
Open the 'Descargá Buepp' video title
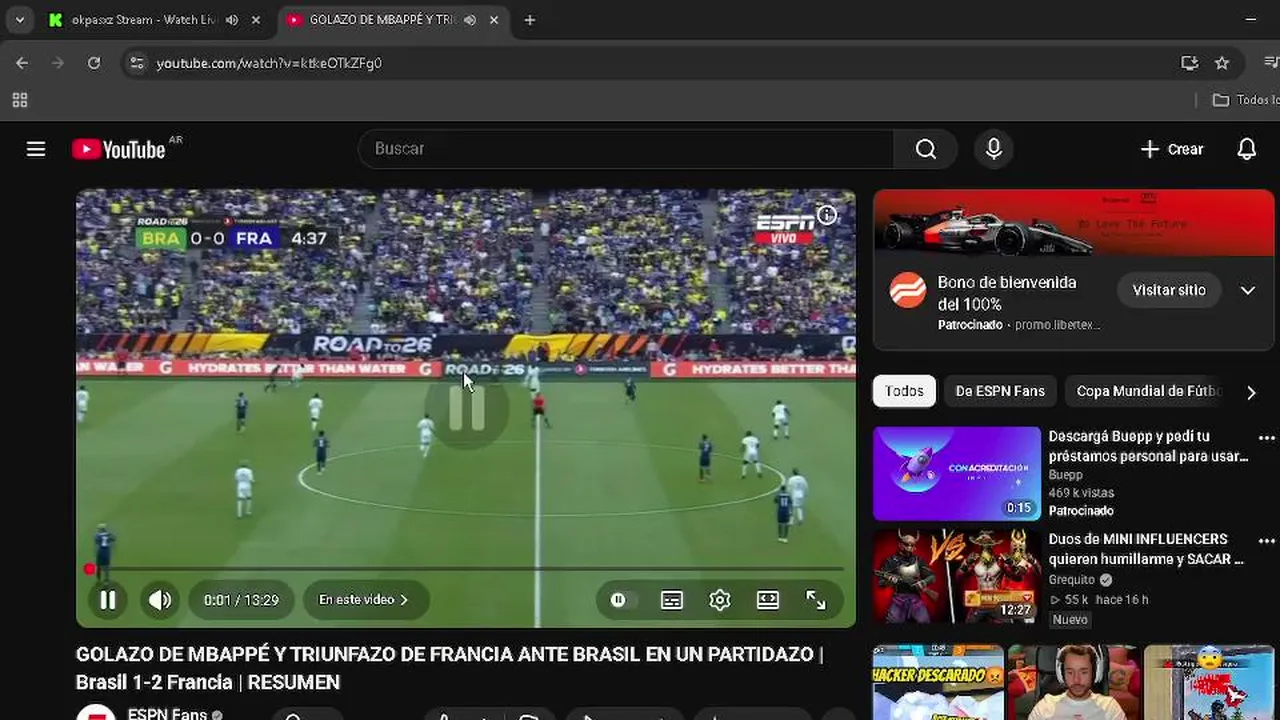[1148, 446]
